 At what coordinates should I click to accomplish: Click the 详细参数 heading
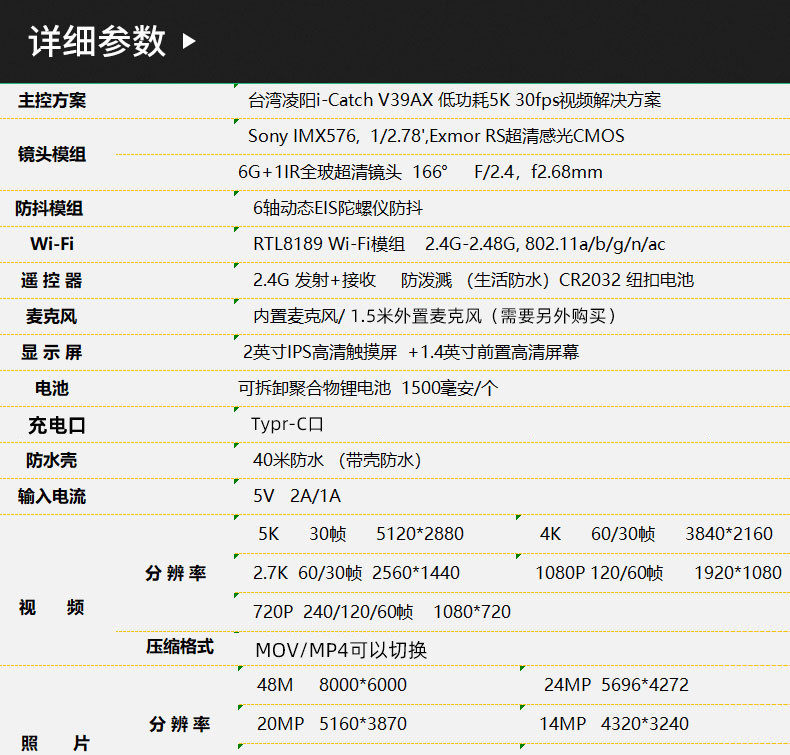pos(97,41)
